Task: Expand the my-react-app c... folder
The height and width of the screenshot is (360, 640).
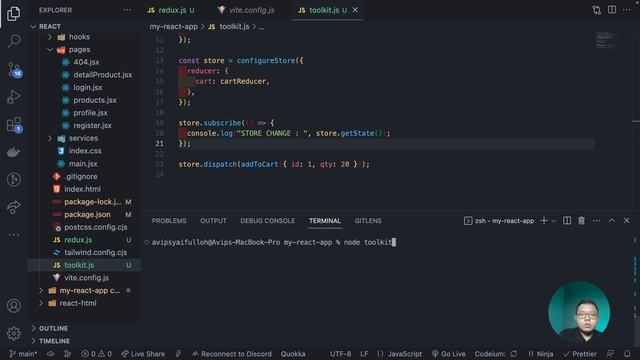Action: pyautogui.click(x=41, y=291)
